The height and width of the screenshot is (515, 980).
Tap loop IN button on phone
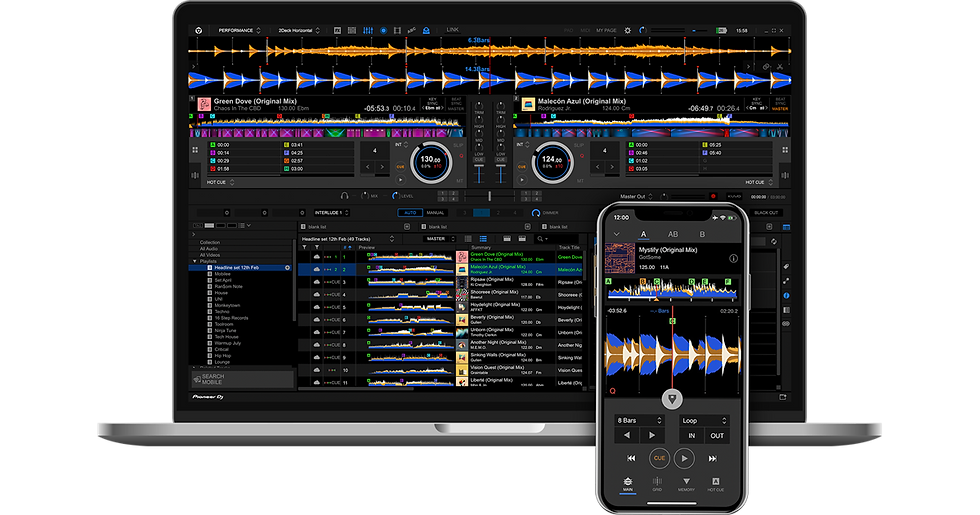pos(691,436)
